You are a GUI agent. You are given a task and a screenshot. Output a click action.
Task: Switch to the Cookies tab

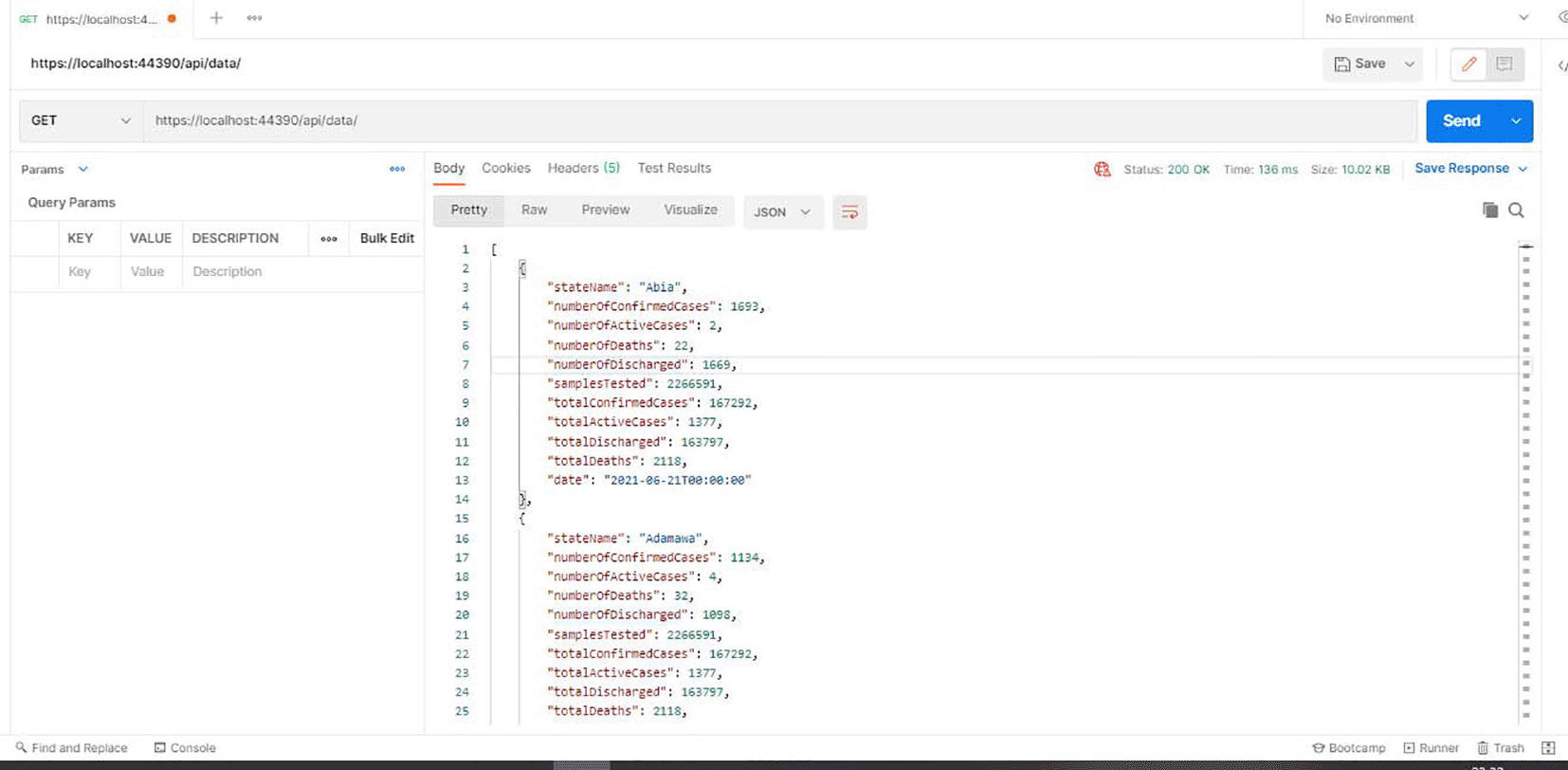pos(506,168)
